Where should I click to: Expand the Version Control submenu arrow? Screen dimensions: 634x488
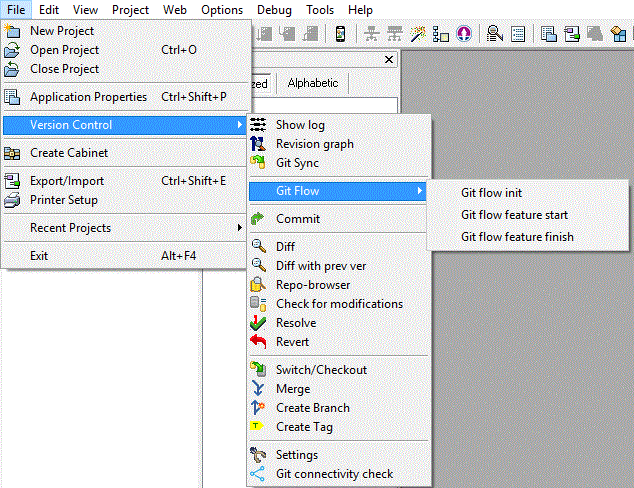[x=240, y=125]
